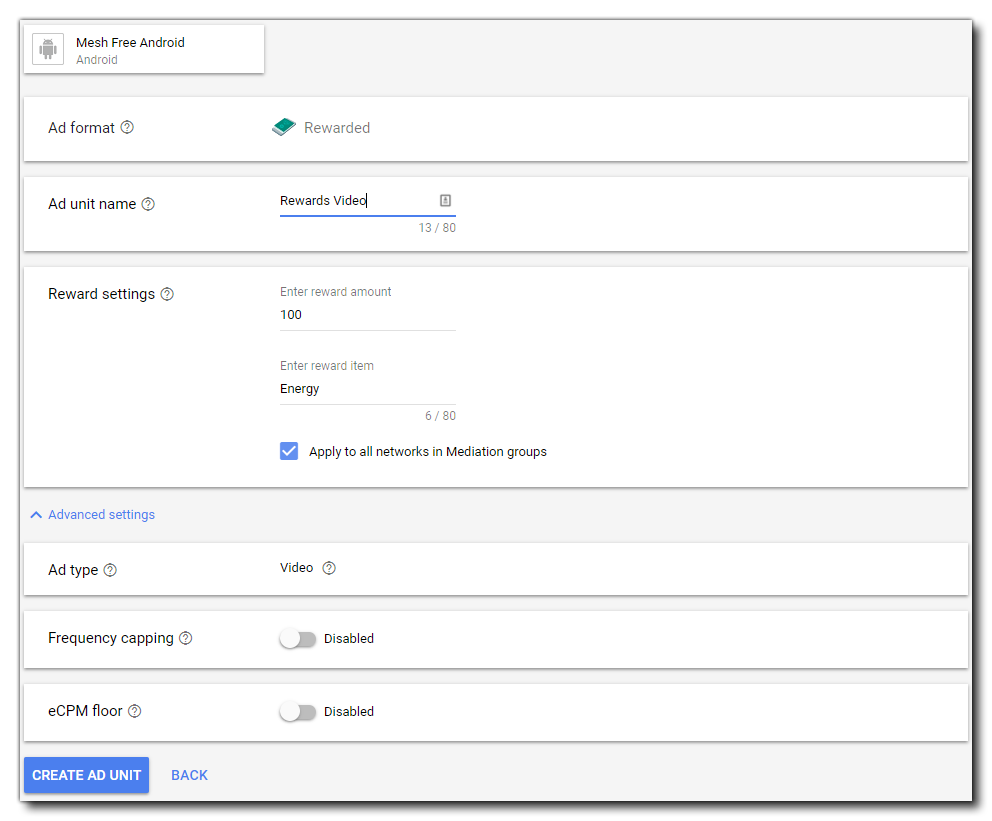Screen dimensions: 992x821
Task: Select the Mesh Free Android app card
Action: coord(144,50)
